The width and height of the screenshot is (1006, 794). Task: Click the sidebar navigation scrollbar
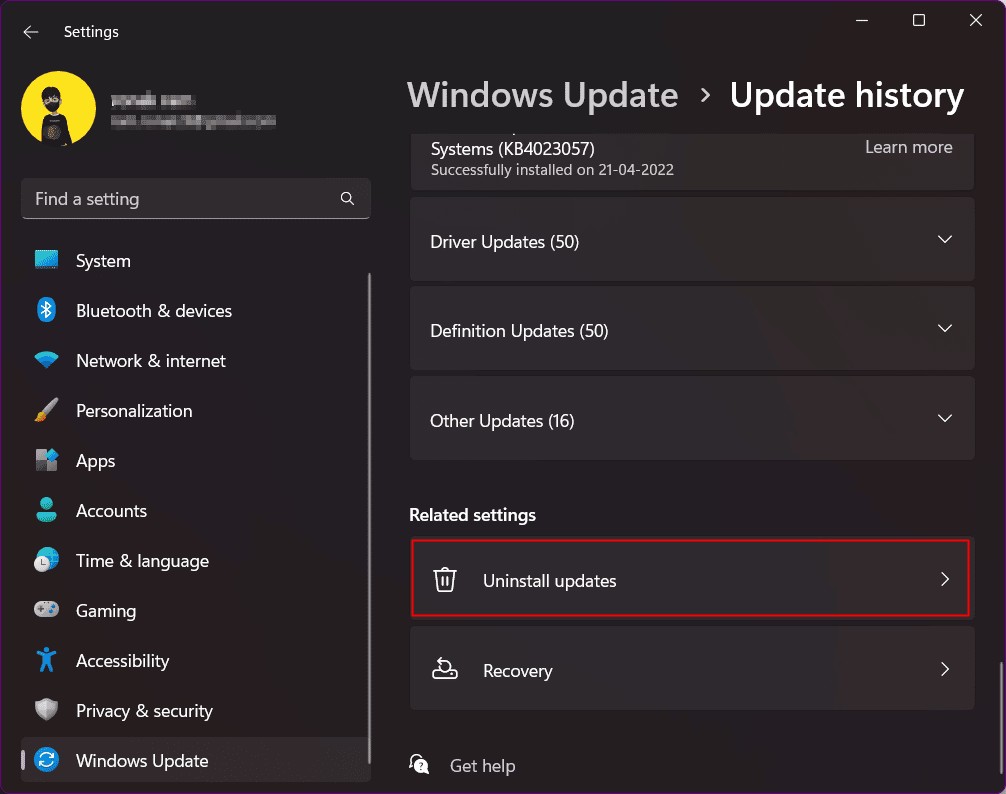(x=369, y=518)
